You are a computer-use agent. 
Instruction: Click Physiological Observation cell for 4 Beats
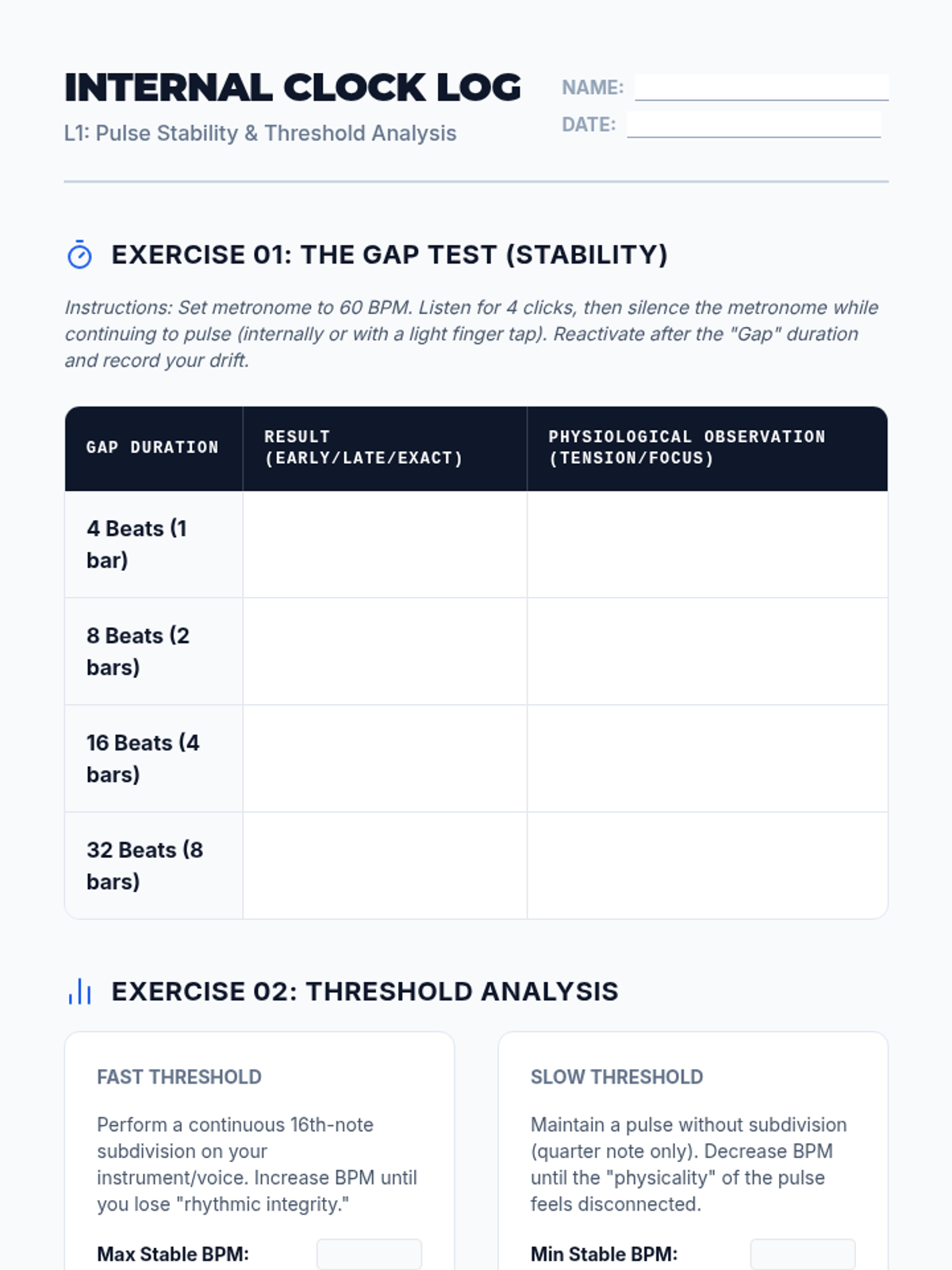[x=708, y=545]
